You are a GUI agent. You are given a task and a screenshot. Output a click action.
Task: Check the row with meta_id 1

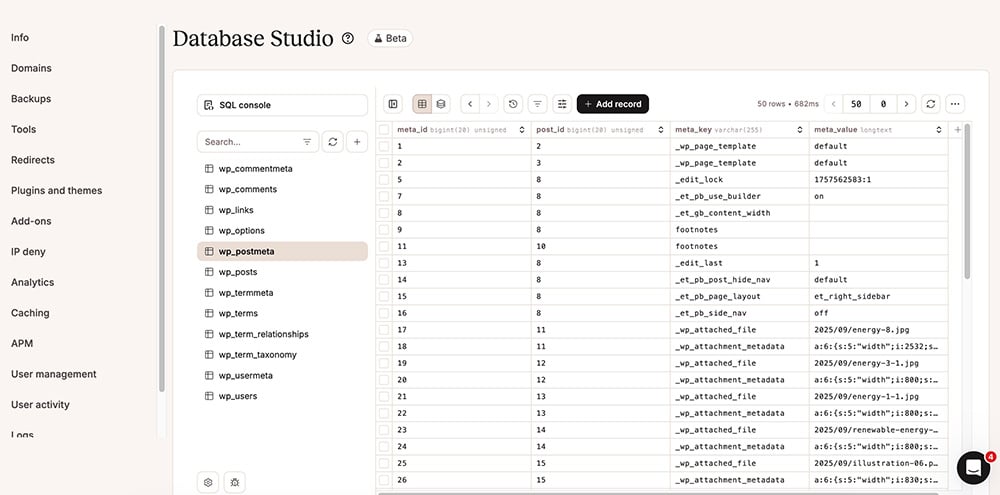(x=384, y=146)
